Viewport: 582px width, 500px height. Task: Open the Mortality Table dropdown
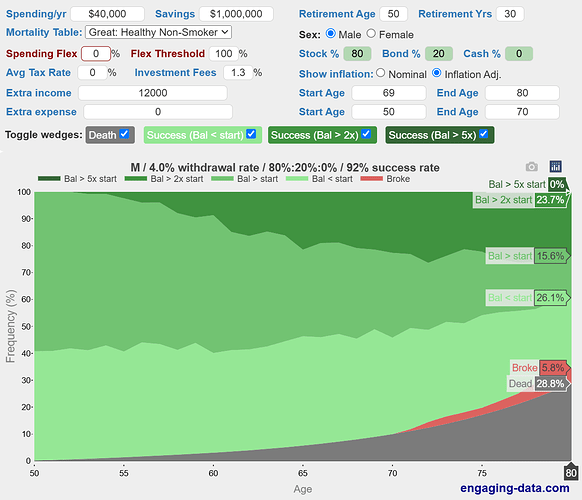[x=158, y=32]
